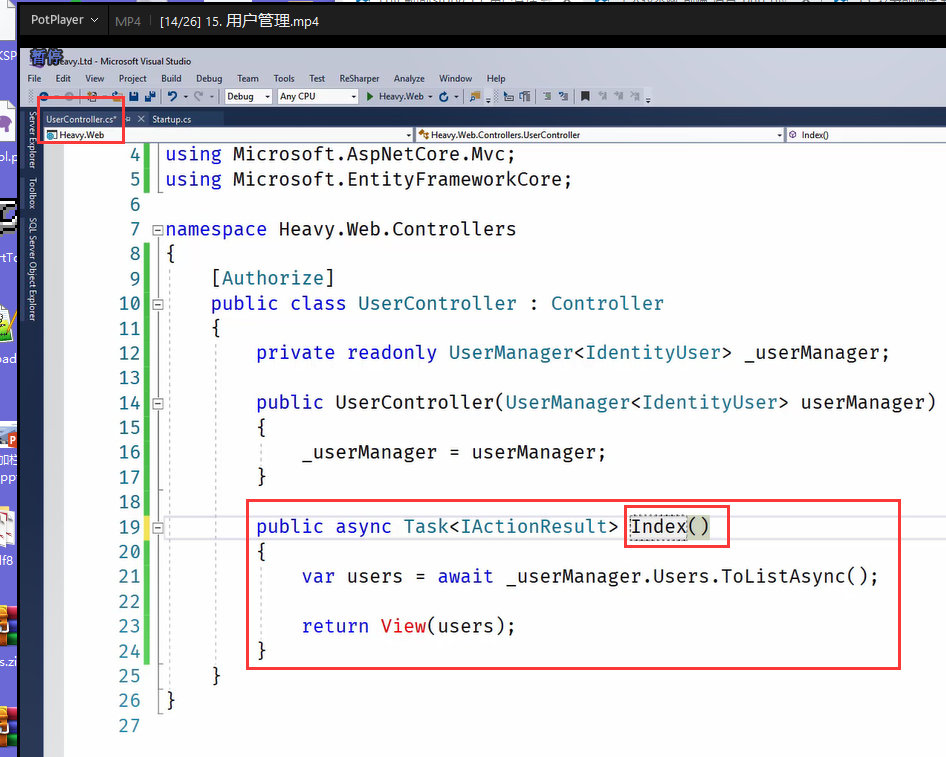This screenshot has width=946, height=757.
Task: Click the Refresh browser link icon
Action: tap(444, 97)
